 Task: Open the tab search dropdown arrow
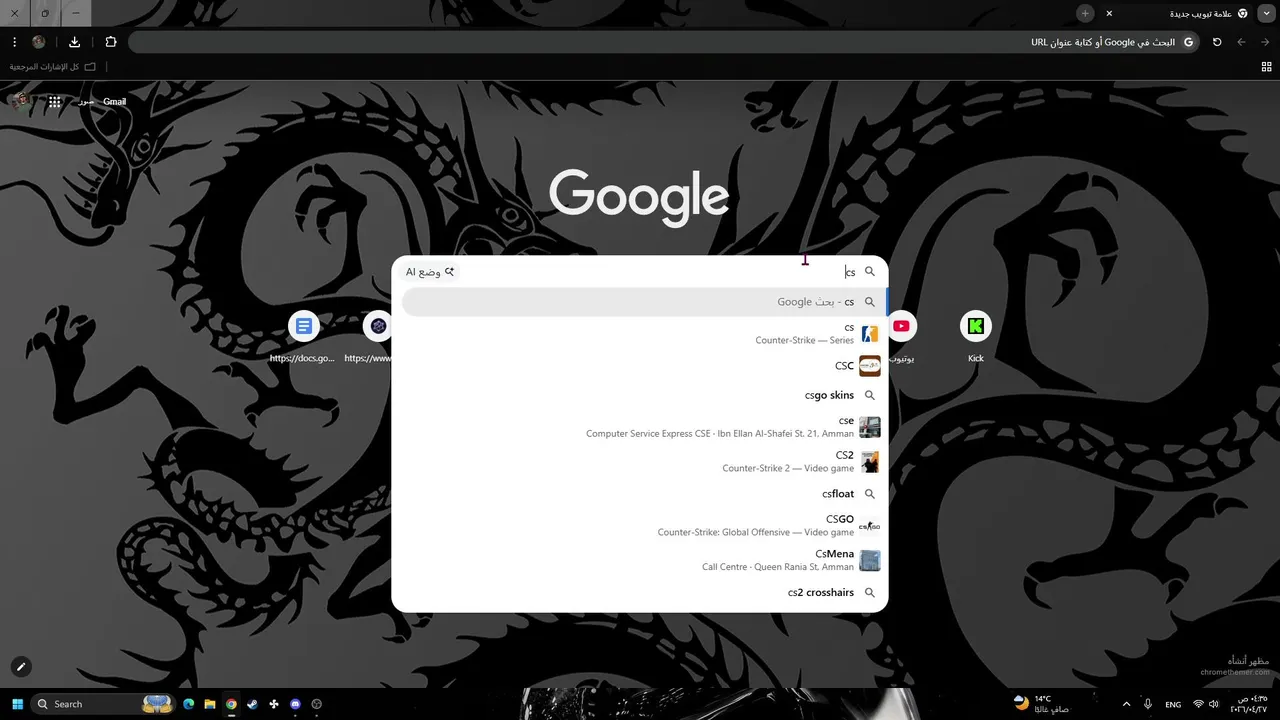point(1266,13)
